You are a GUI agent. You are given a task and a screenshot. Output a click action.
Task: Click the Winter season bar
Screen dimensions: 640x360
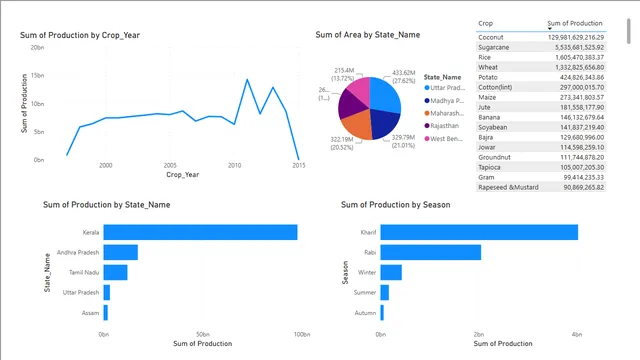391,272
